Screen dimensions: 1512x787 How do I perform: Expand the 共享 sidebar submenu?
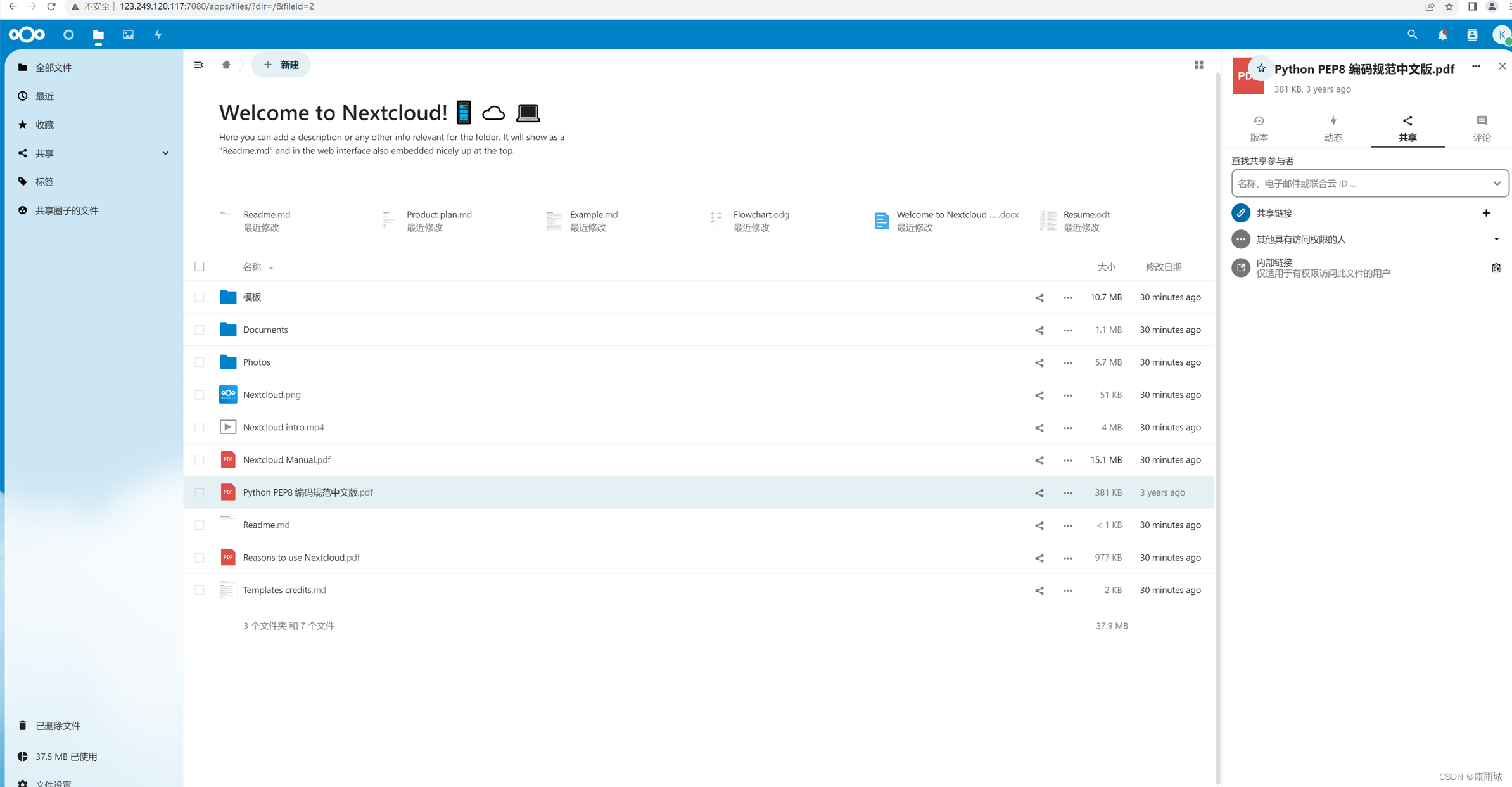tap(165, 153)
